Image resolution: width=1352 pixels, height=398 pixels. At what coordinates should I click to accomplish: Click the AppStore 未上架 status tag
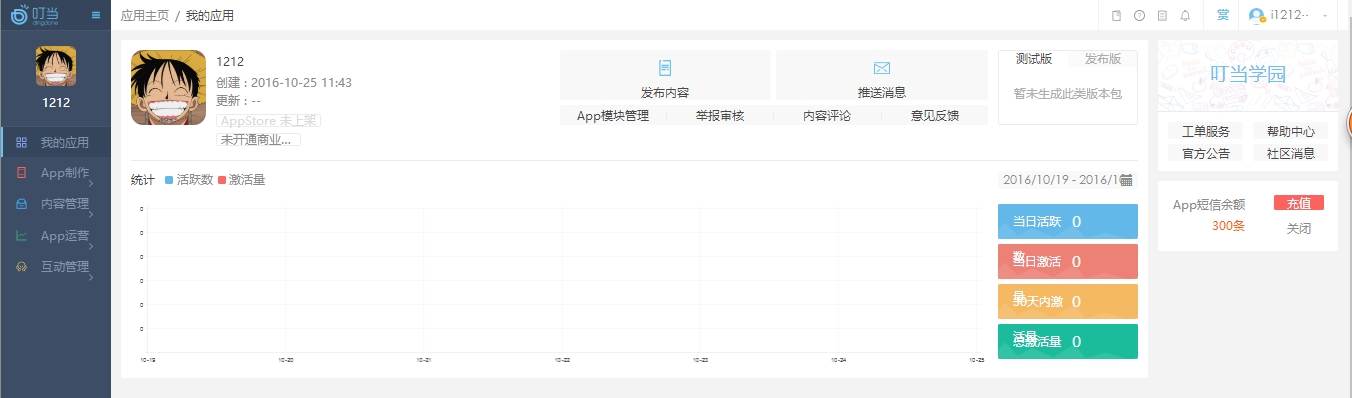tap(268, 120)
